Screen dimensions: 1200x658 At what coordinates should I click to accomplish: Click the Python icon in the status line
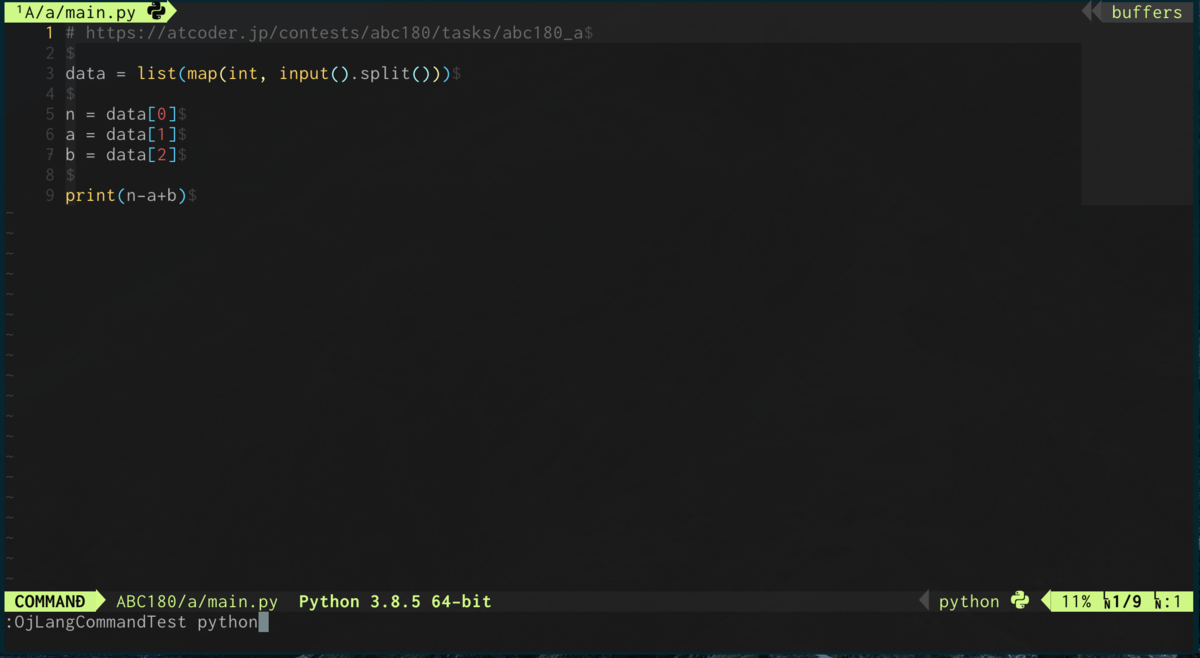click(x=1020, y=601)
